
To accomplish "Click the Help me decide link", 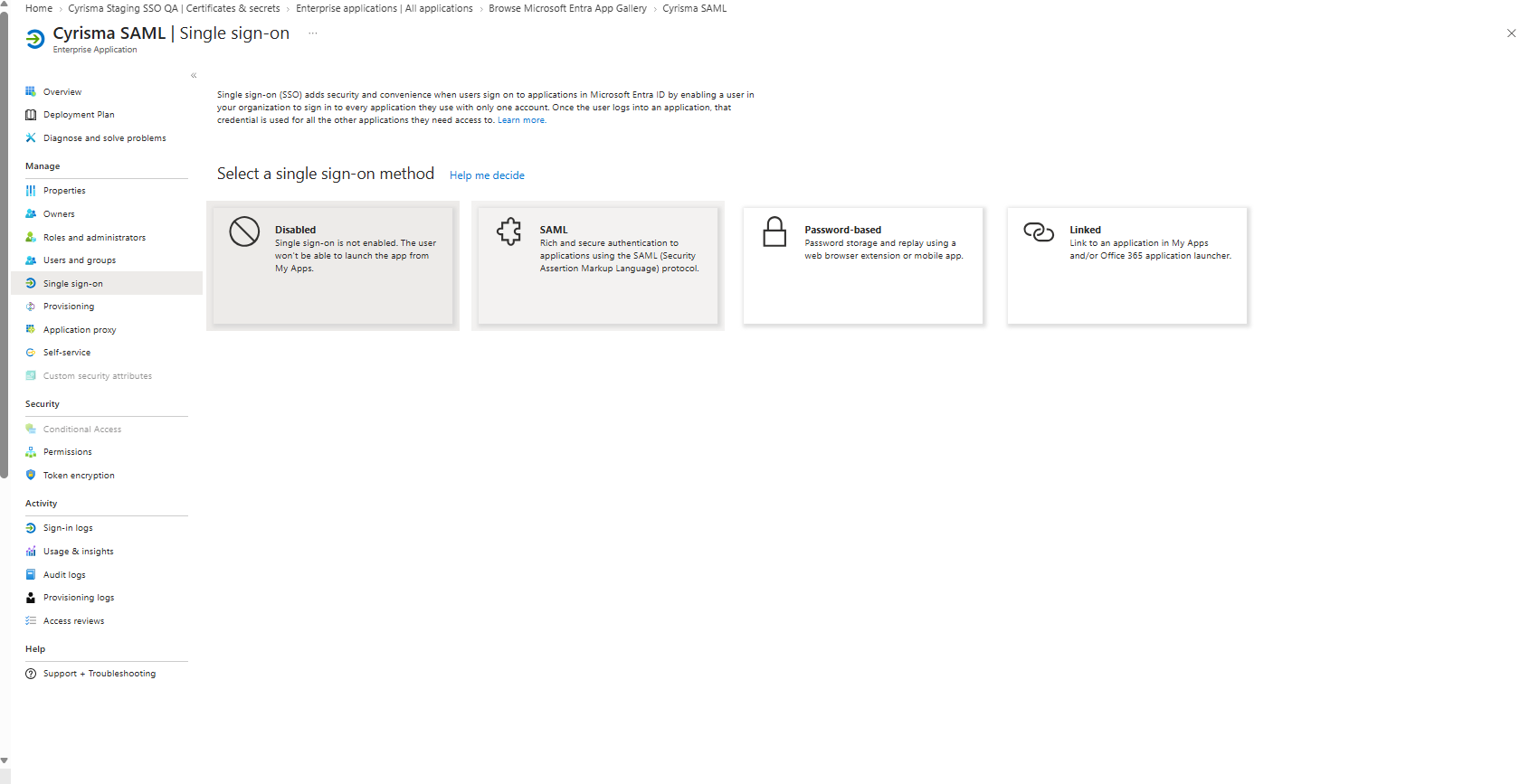I will tap(487, 175).
